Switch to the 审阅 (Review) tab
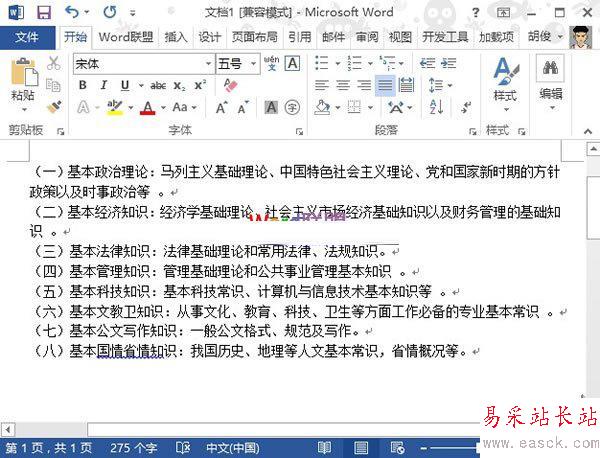Screen dimensions: 600x458 (367, 37)
